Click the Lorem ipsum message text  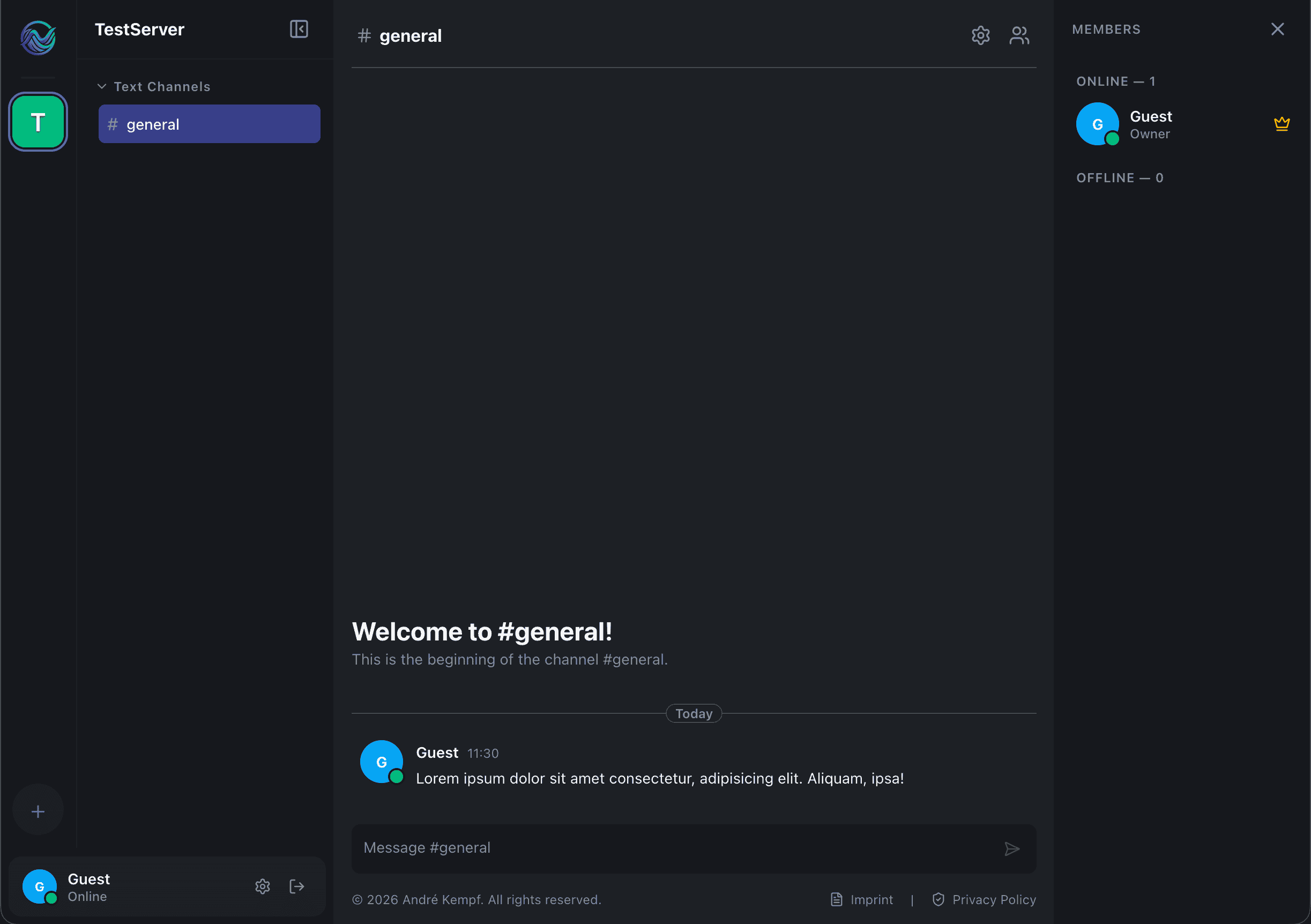[x=659, y=778]
